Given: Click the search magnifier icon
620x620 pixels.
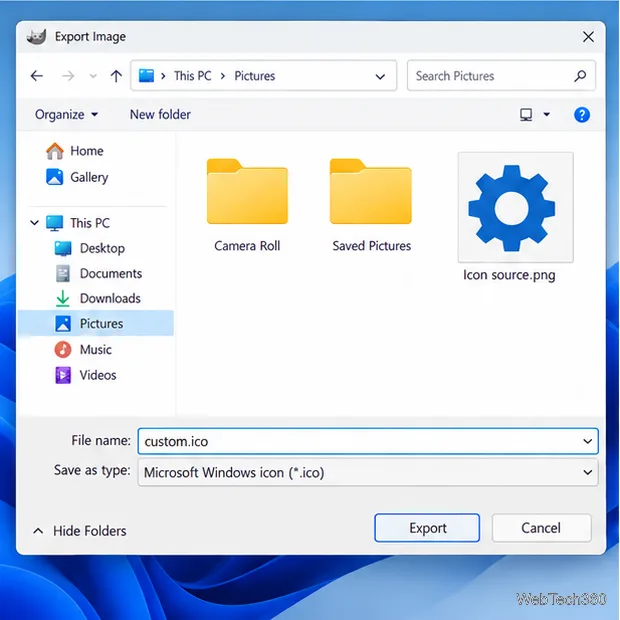Looking at the screenshot, I should point(580,76).
